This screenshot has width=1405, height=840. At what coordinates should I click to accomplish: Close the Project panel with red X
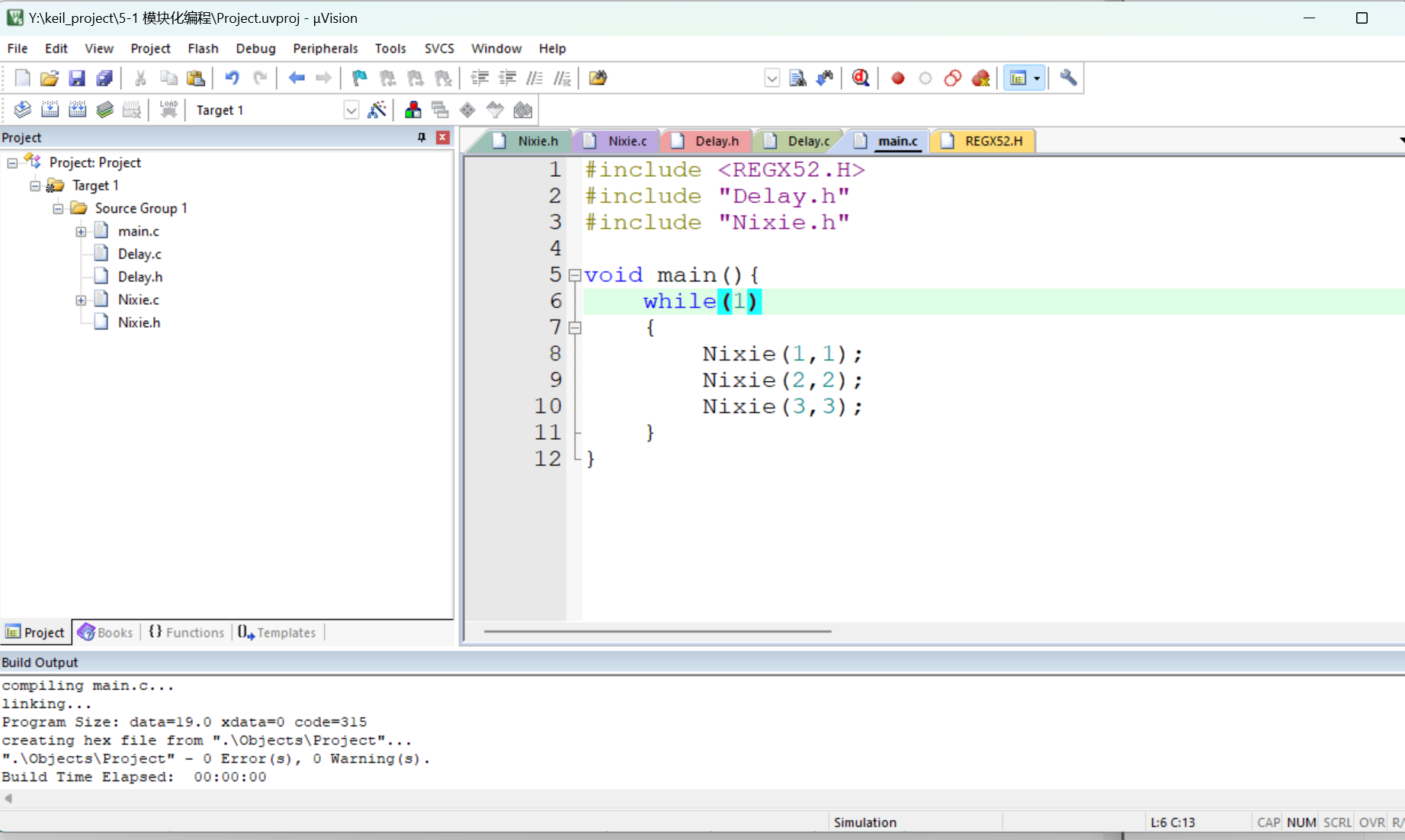442,137
